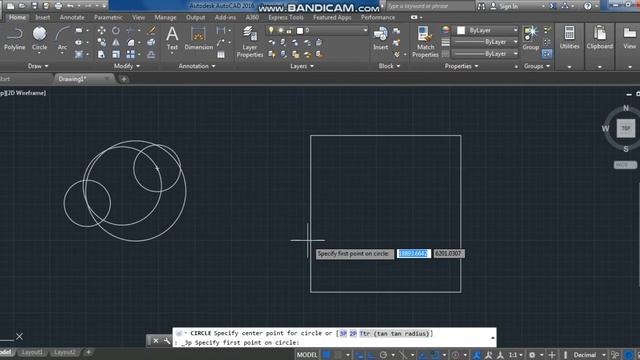Image resolution: width=640 pixels, height=360 pixels.
Task: Click the ViewCube TOP face
Action: coord(625,128)
